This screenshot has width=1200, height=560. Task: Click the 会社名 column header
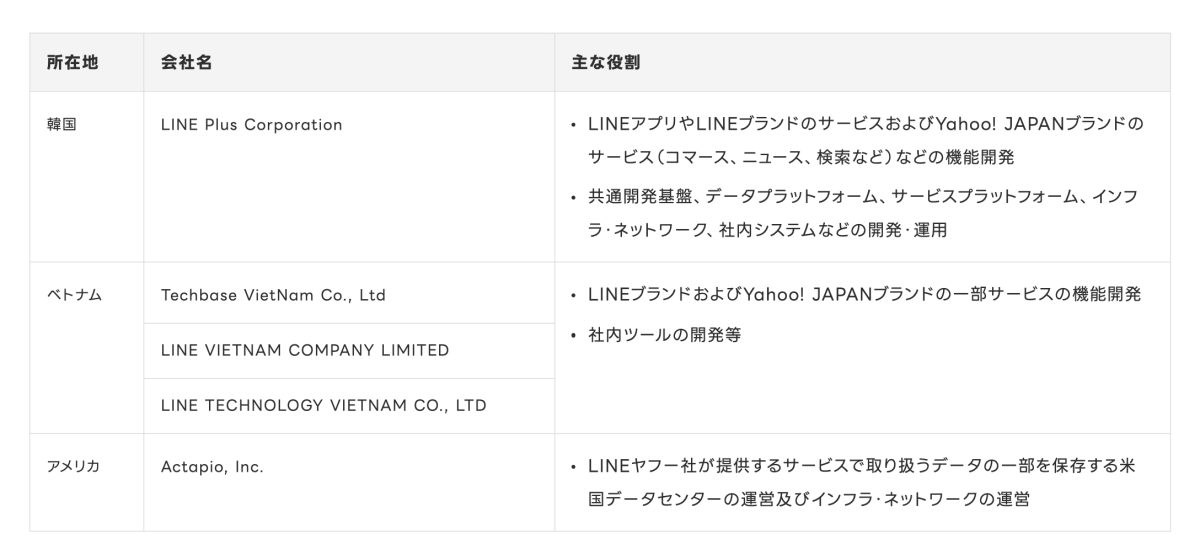[x=186, y=62]
